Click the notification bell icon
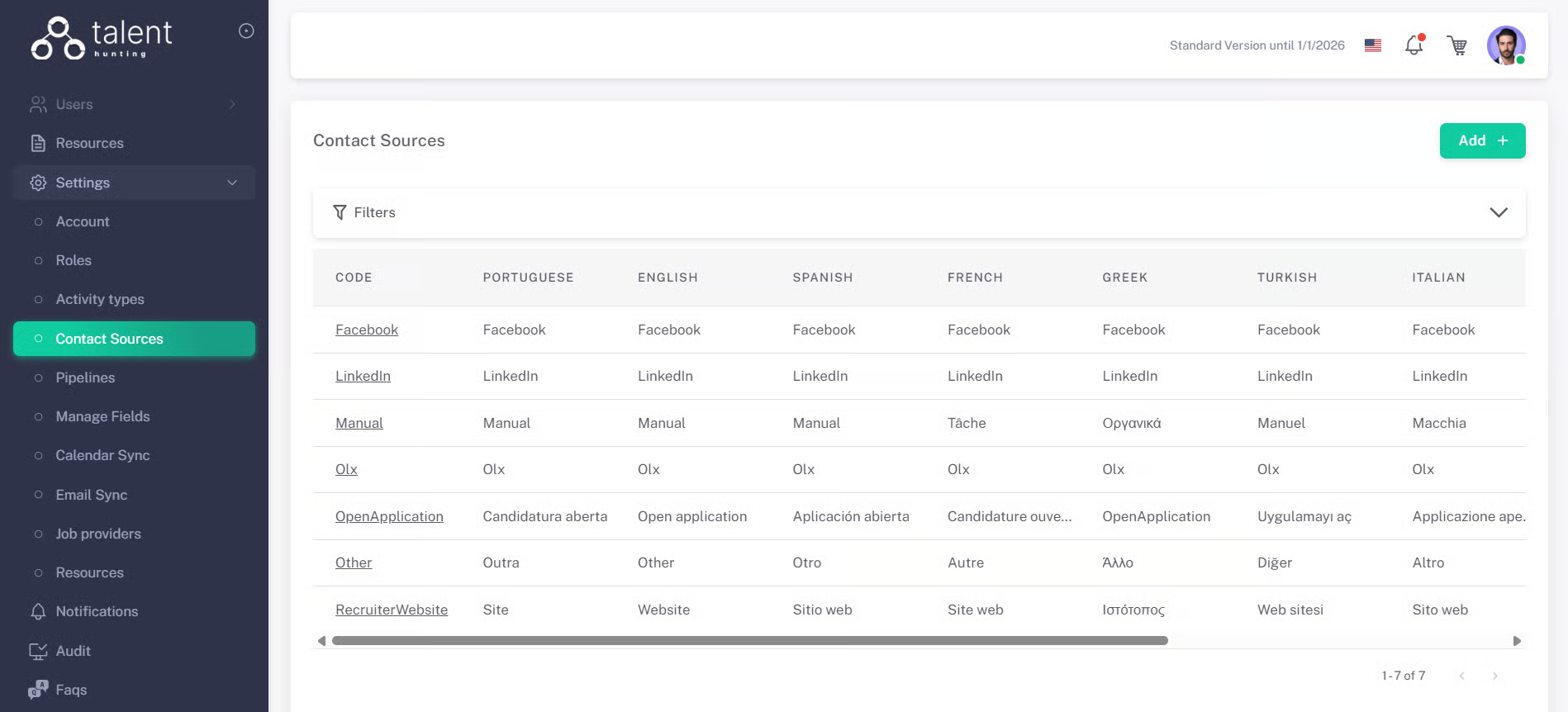 coord(1414,45)
